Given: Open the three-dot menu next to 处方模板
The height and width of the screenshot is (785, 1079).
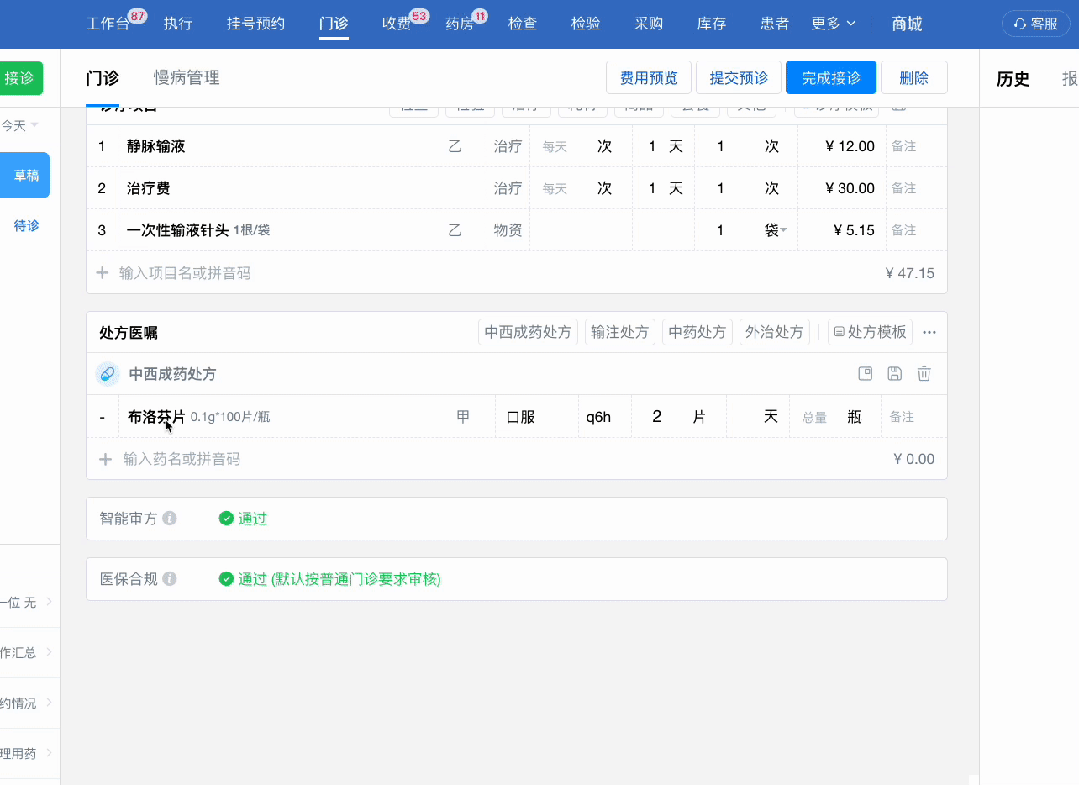Looking at the screenshot, I should 929,333.
